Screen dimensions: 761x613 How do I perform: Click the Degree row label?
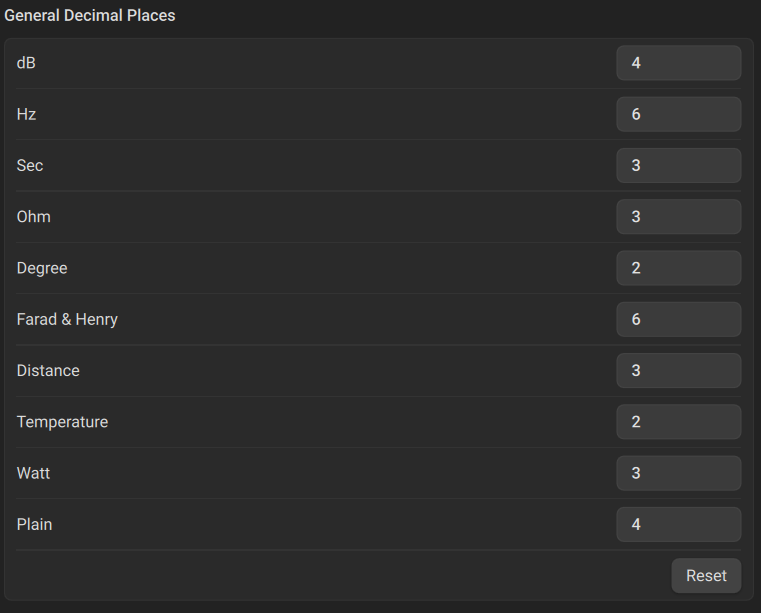pyautogui.click(x=42, y=268)
